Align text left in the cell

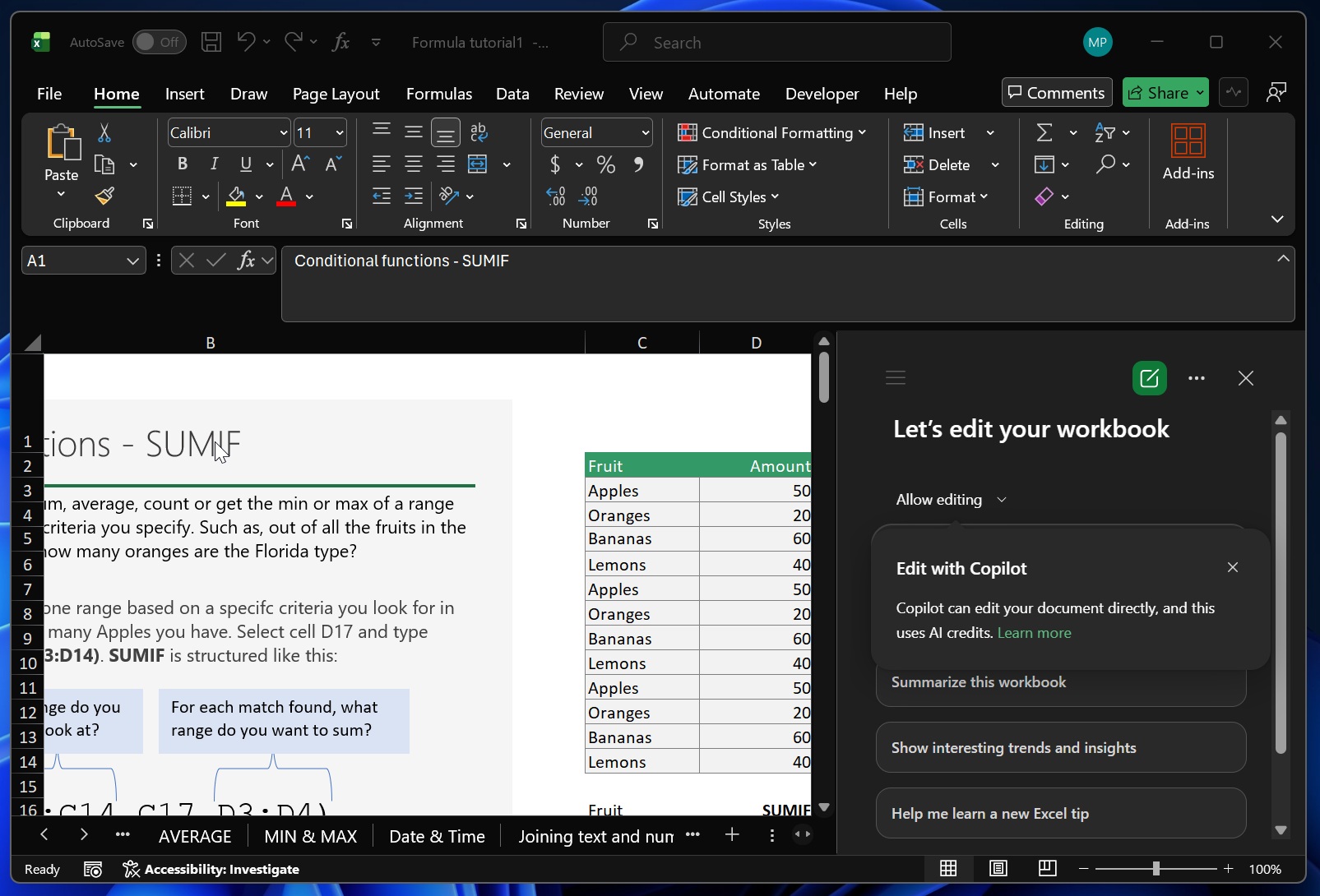coord(381,164)
